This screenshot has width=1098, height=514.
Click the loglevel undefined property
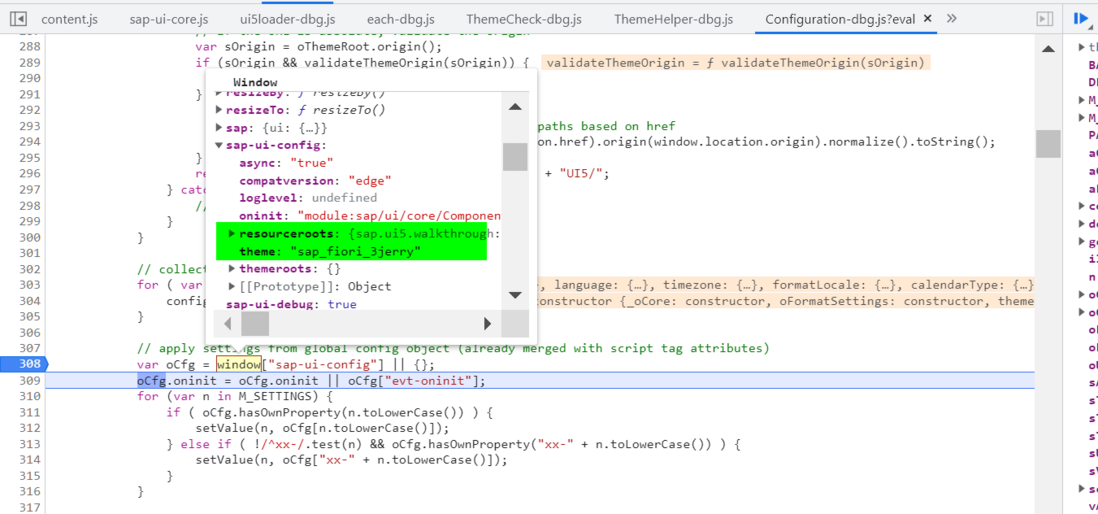(x=308, y=198)
